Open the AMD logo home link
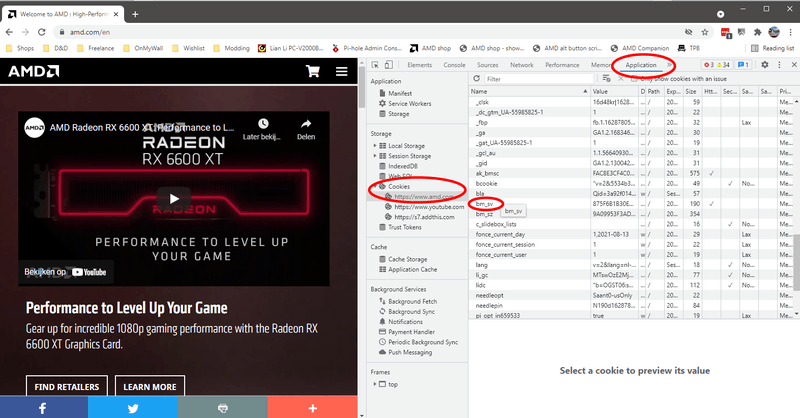The image size is (800, 418). [x=34, y=71]
